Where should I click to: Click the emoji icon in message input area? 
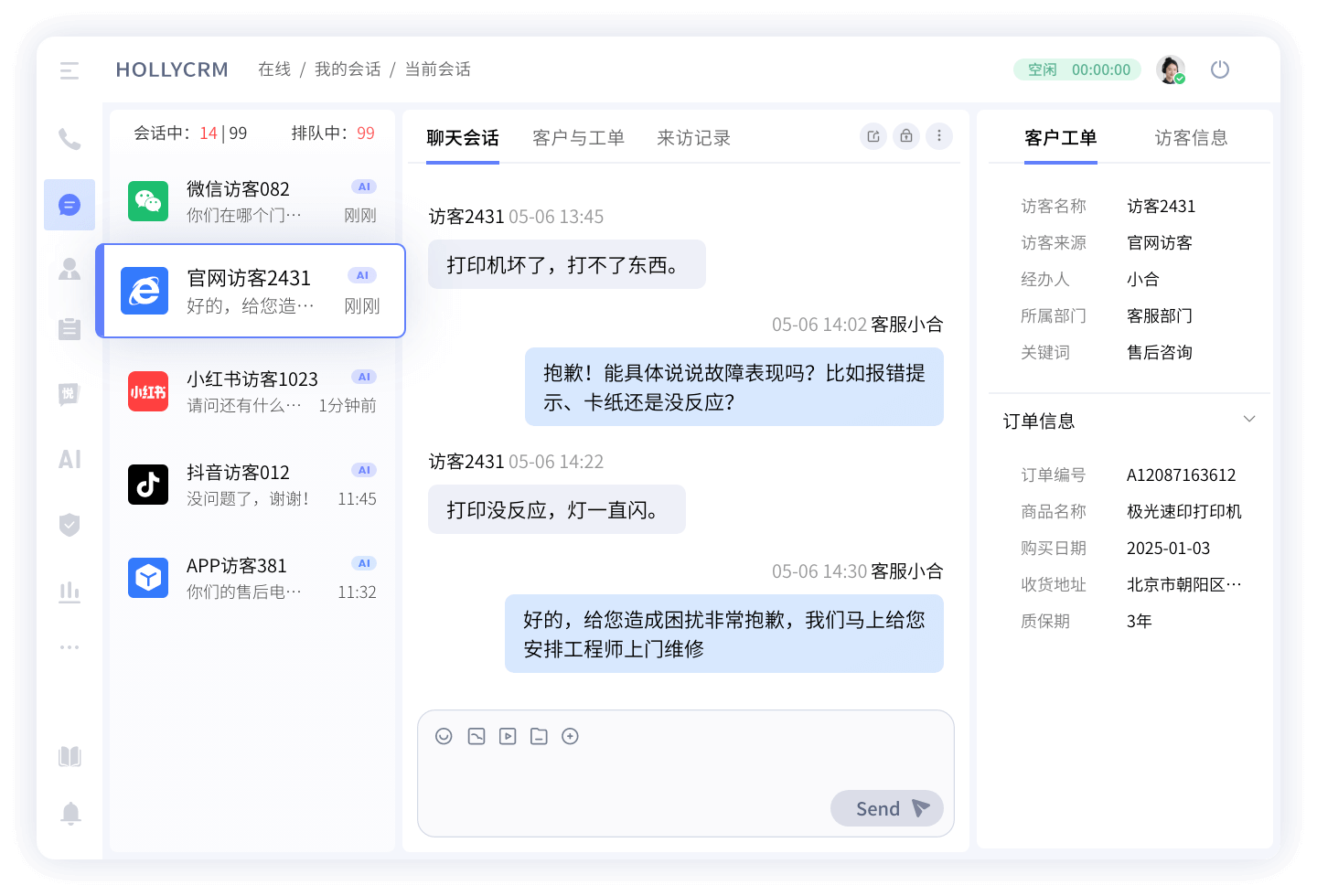click(x=444, y=736)
